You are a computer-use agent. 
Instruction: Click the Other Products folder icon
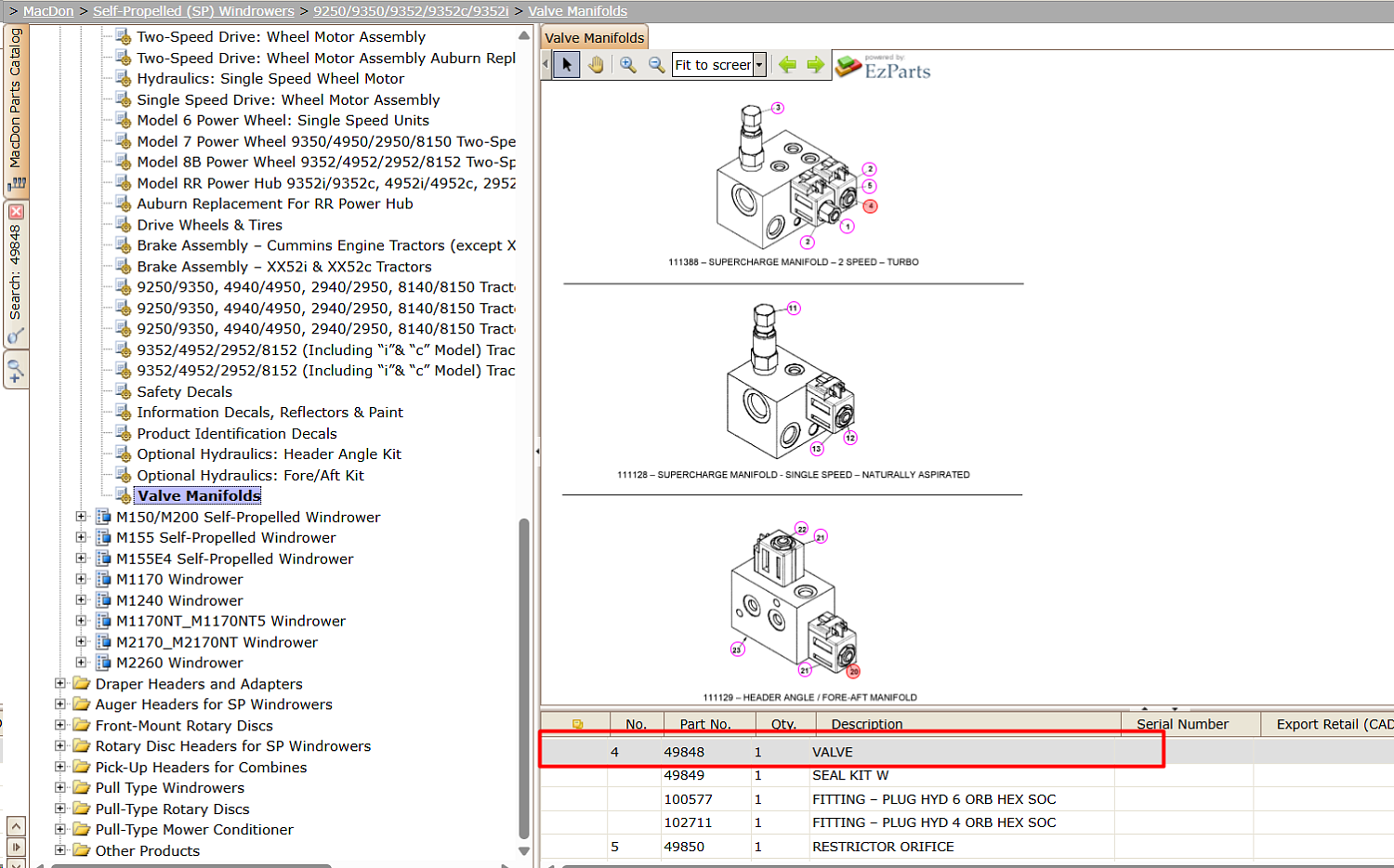click(82, 850)
